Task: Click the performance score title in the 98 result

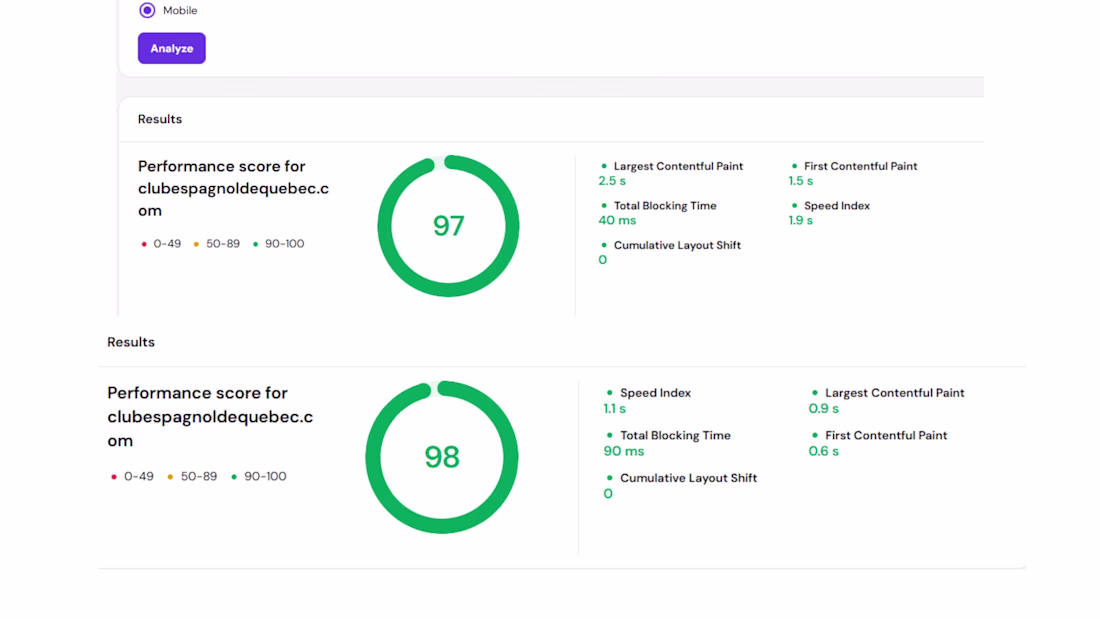Action: pyautogui.click(x=210, y=417)
